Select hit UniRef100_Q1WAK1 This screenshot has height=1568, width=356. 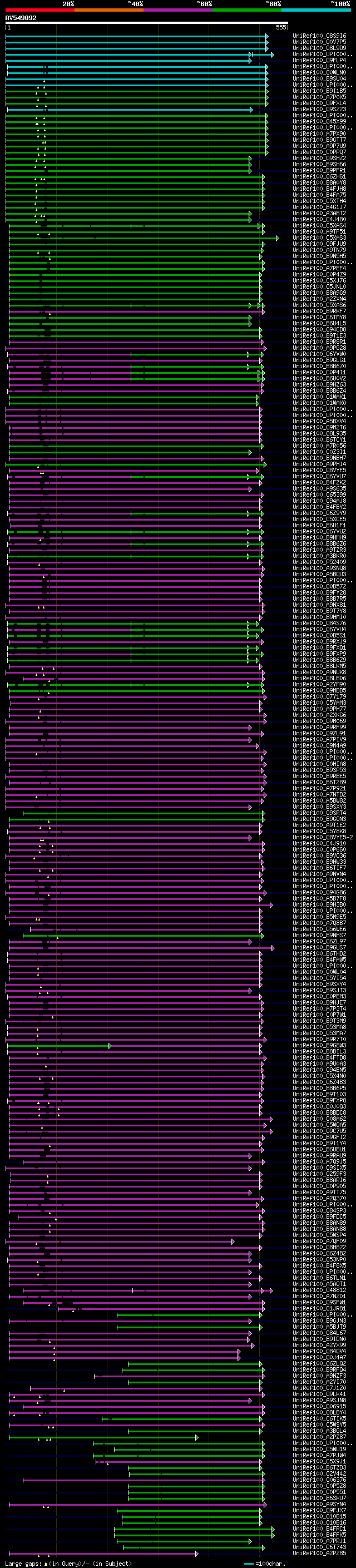coord(319,397)
